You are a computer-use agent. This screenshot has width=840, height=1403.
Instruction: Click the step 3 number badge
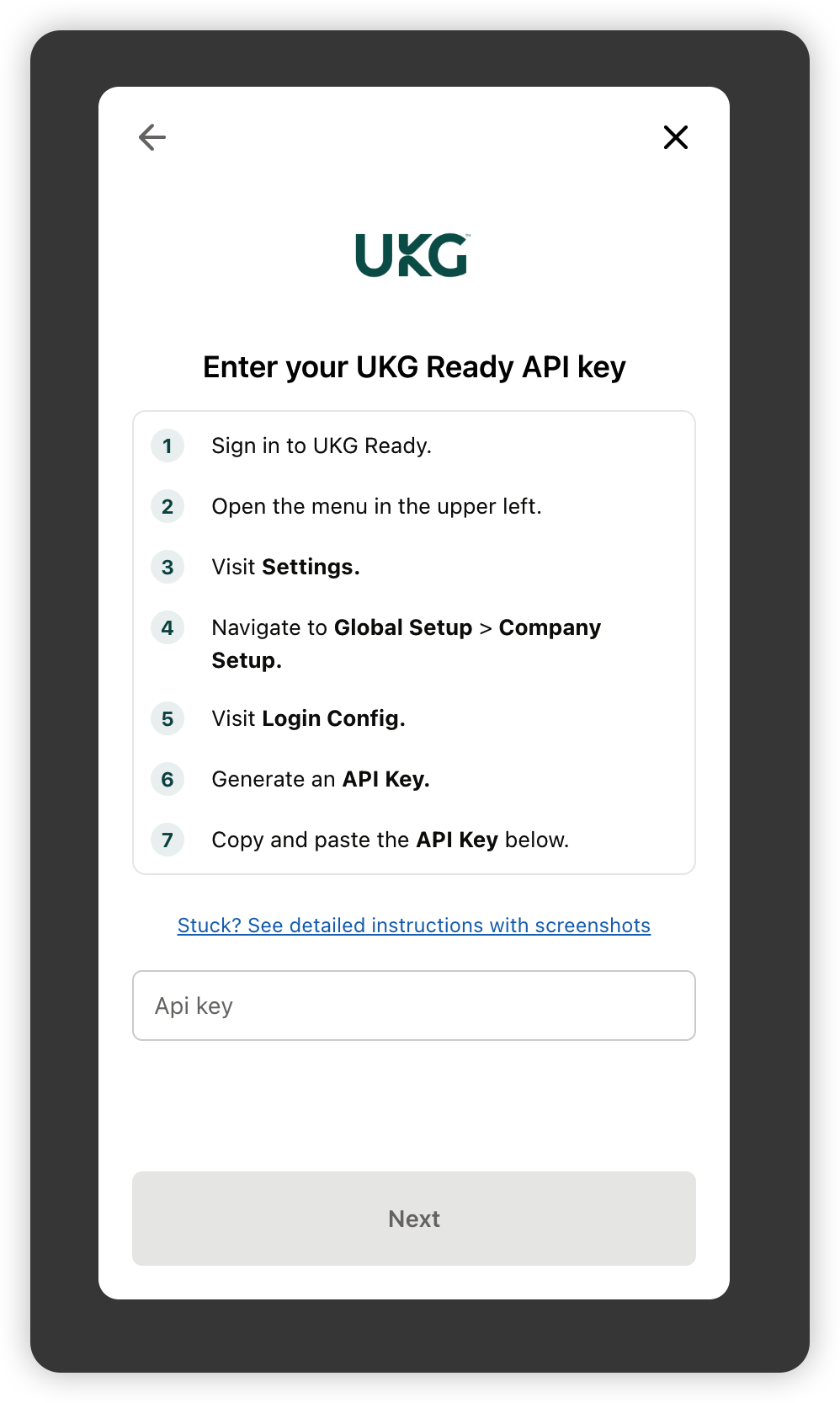pos(167,567)
